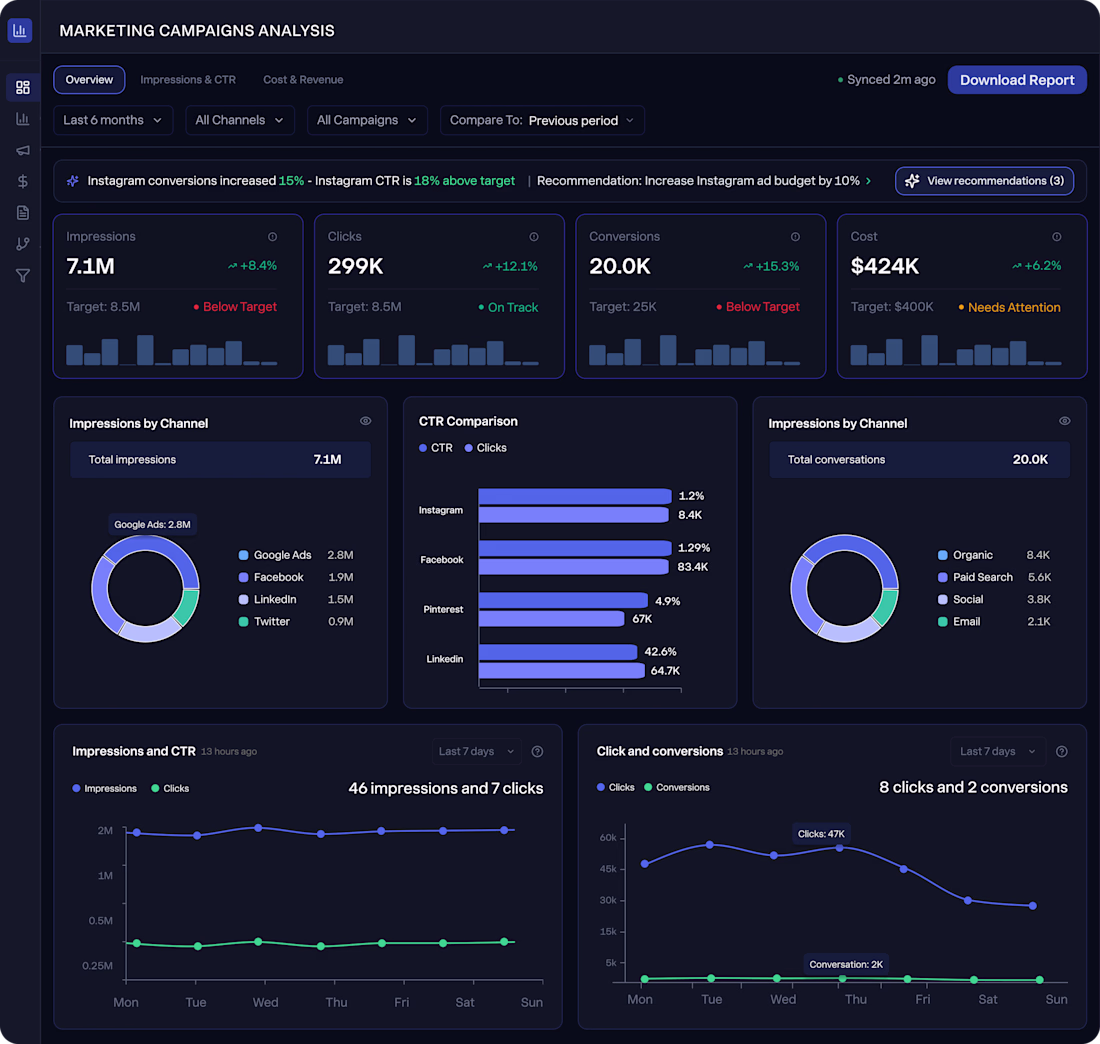Open Compare To Previous period dropdown
The width and height of the screenshot is (1100, 1044).
(x=542, y=120)
